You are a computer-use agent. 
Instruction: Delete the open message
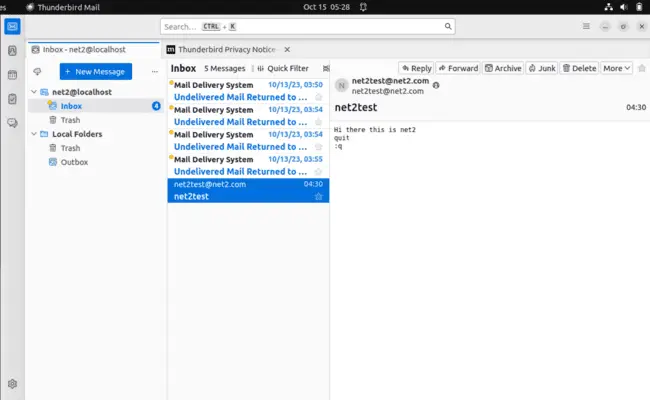(x=579, y=68)
